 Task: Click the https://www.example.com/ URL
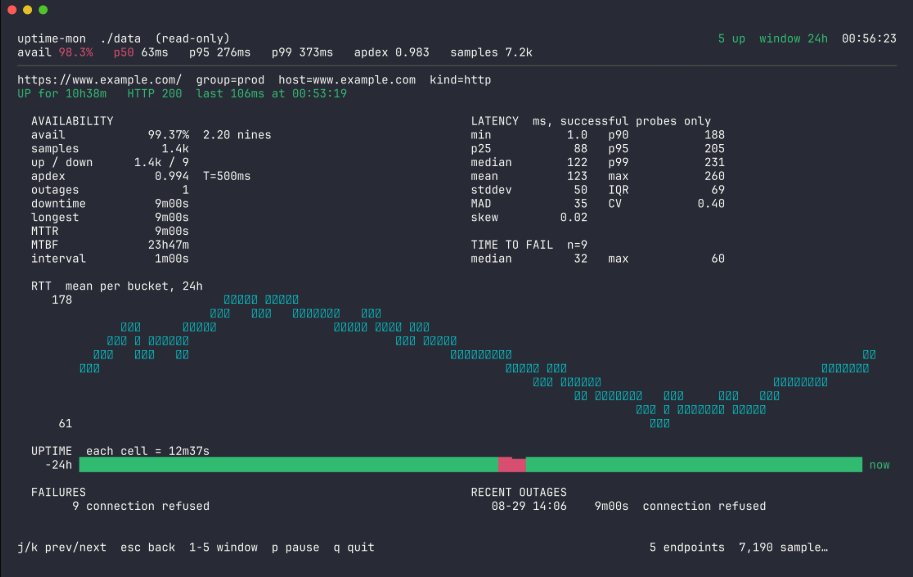click(x=100, y=80)
